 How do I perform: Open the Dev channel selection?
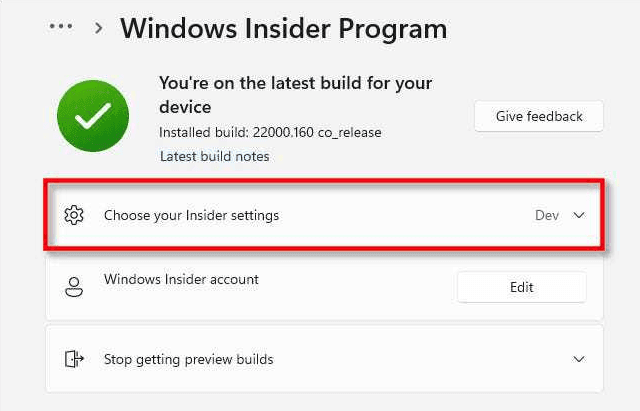click(547, 215)
